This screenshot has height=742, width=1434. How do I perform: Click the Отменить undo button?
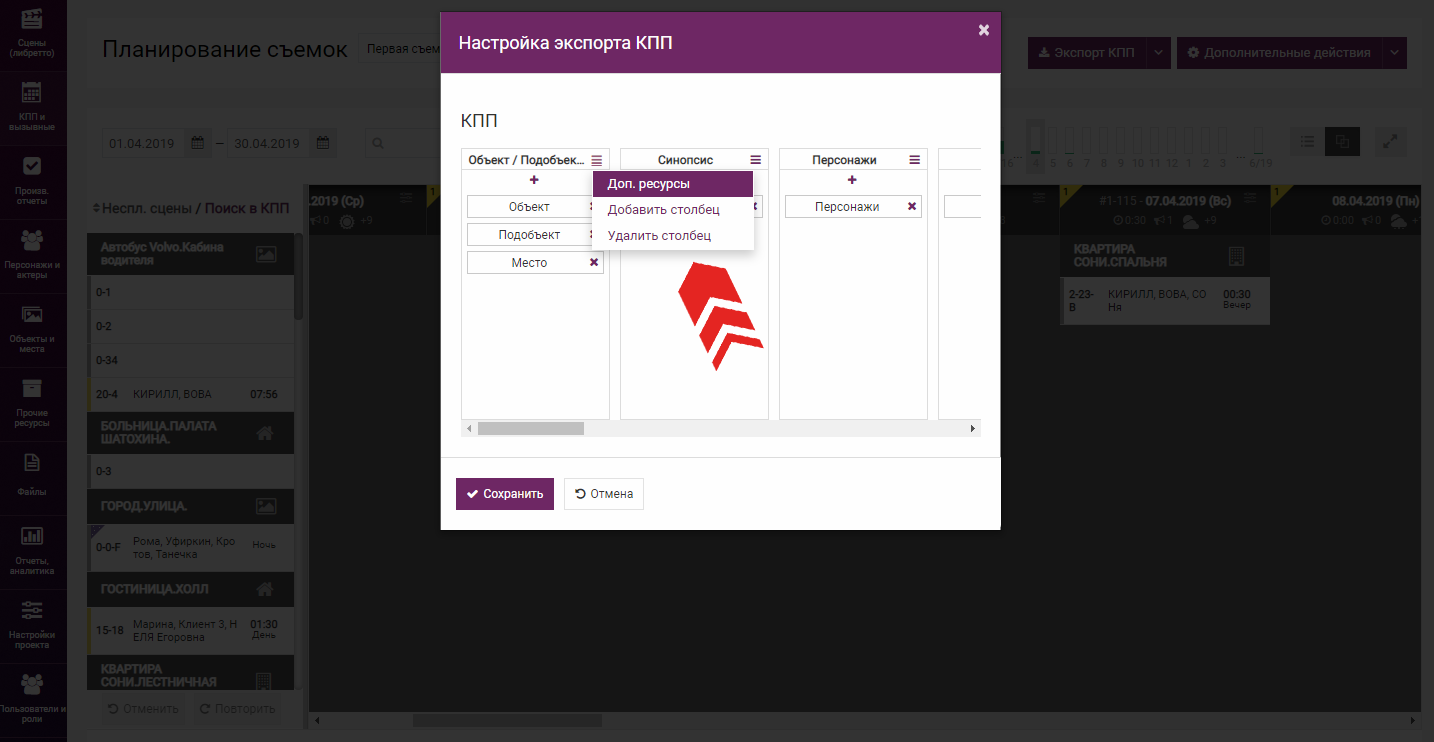[x=144, y=709]
